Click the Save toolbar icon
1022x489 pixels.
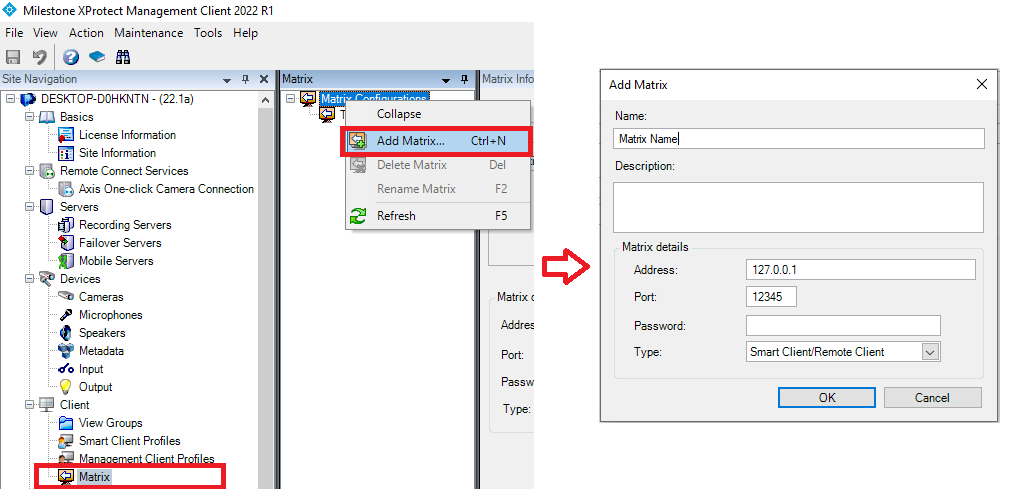[12, 57]
